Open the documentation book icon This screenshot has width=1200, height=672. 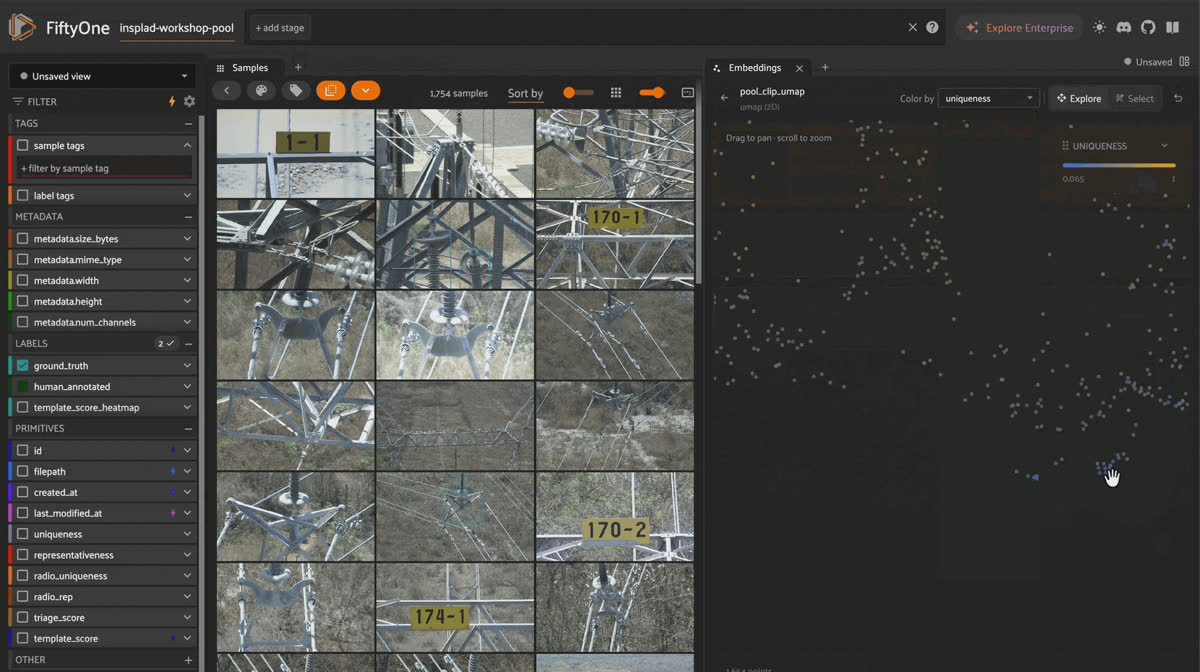(x=1173, y=27)
